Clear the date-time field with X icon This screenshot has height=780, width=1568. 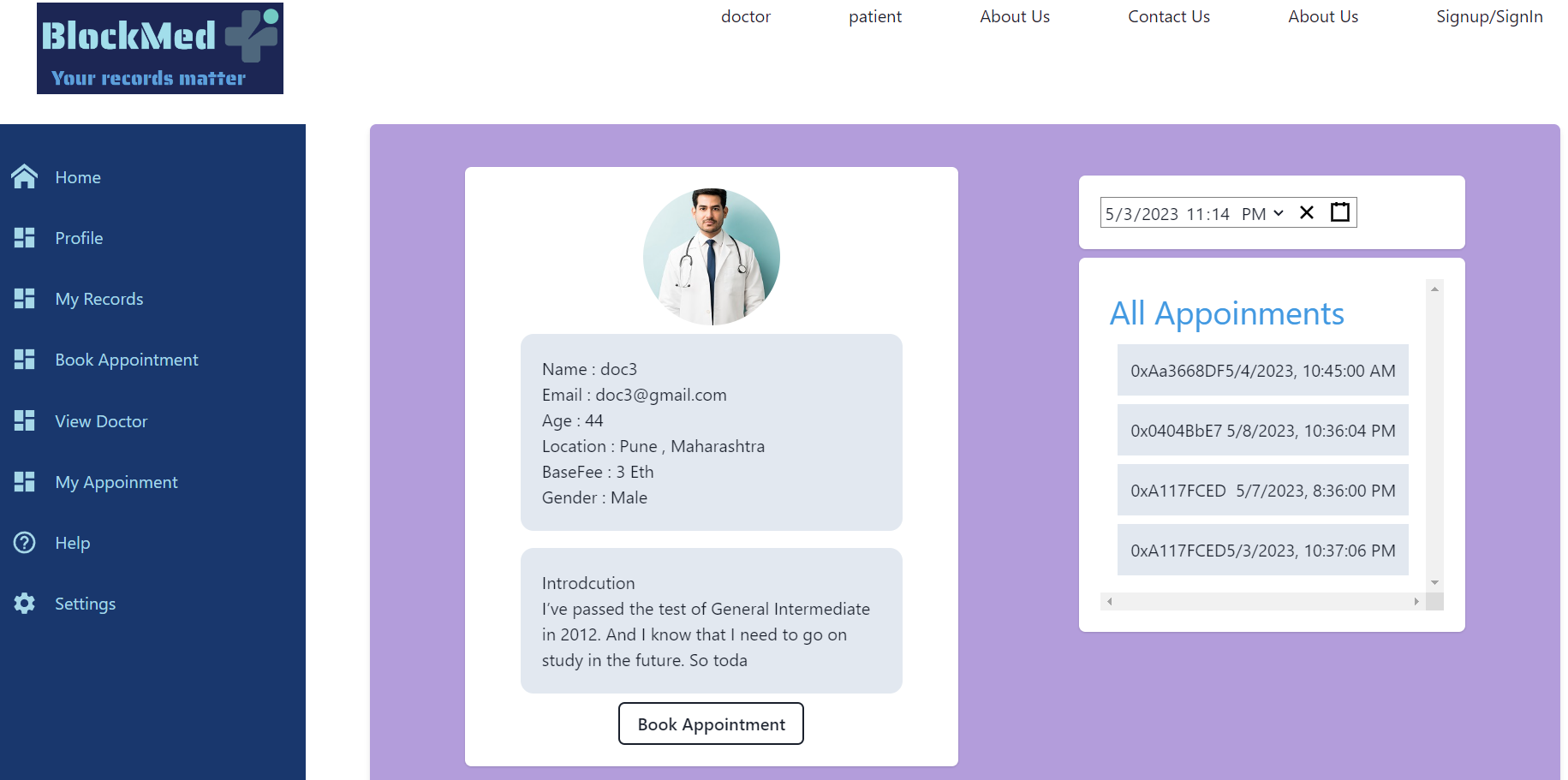tap(1307, 212)
